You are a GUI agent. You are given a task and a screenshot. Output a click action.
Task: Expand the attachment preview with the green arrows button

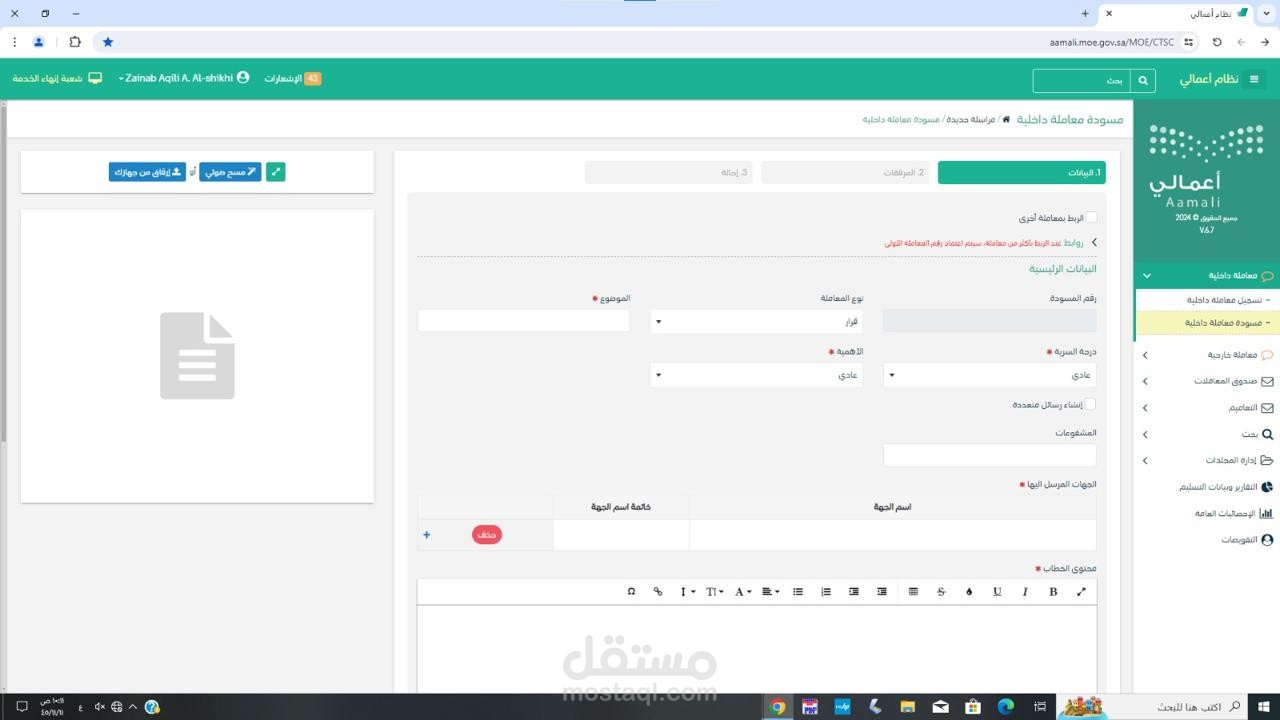click(x=276, y=172)
